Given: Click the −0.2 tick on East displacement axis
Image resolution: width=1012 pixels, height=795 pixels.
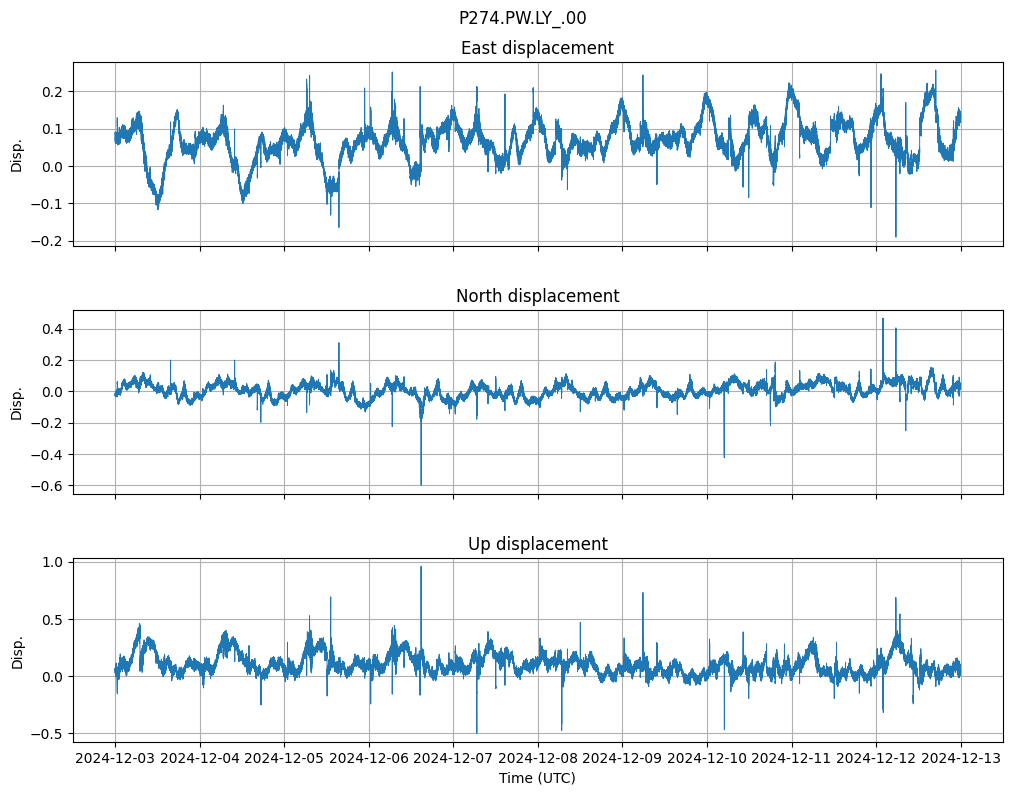Looking at the screenshot, I should (x=50, y=241).
